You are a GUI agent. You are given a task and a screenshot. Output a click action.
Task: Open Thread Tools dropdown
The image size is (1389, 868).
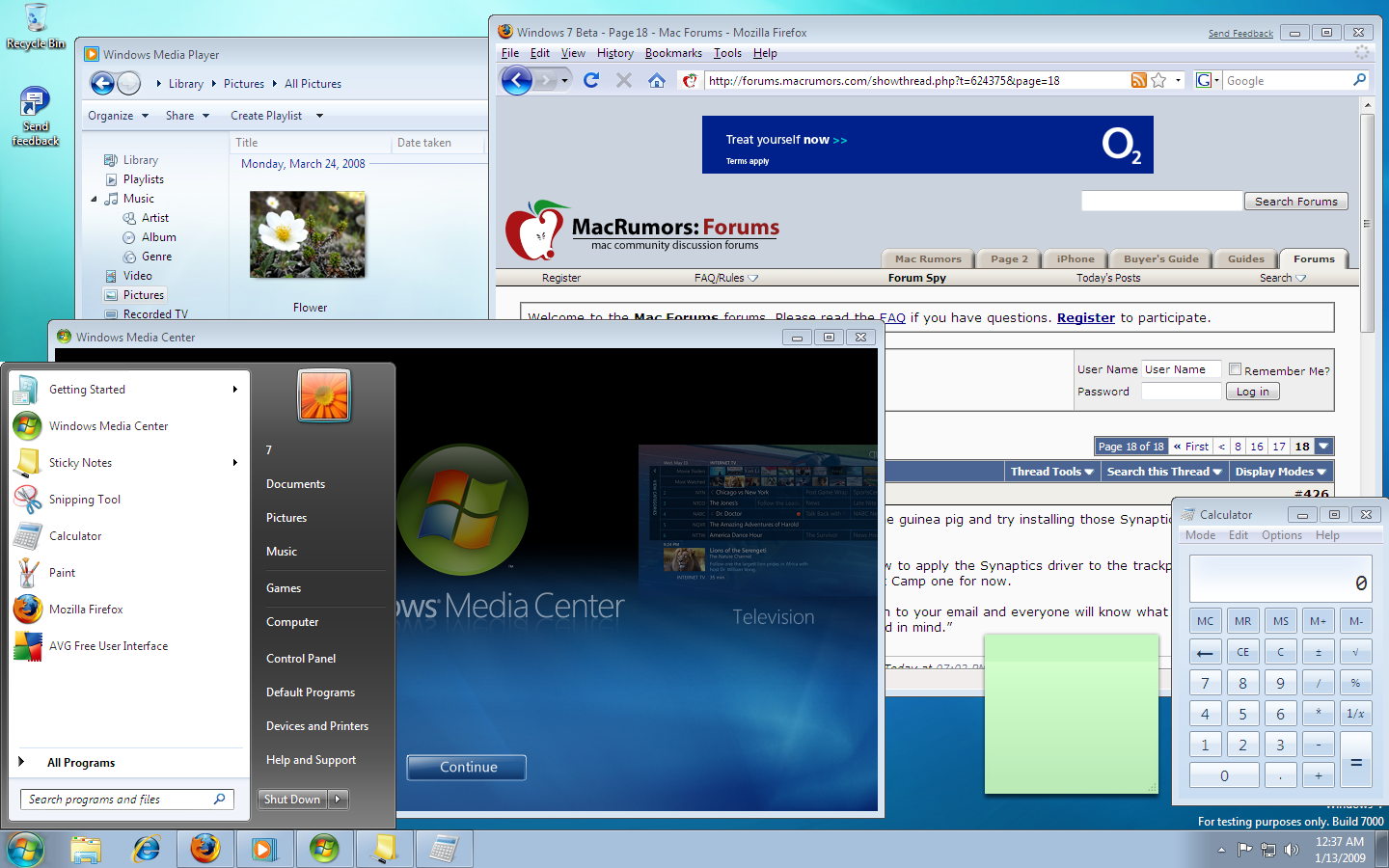pos(1051,472)
